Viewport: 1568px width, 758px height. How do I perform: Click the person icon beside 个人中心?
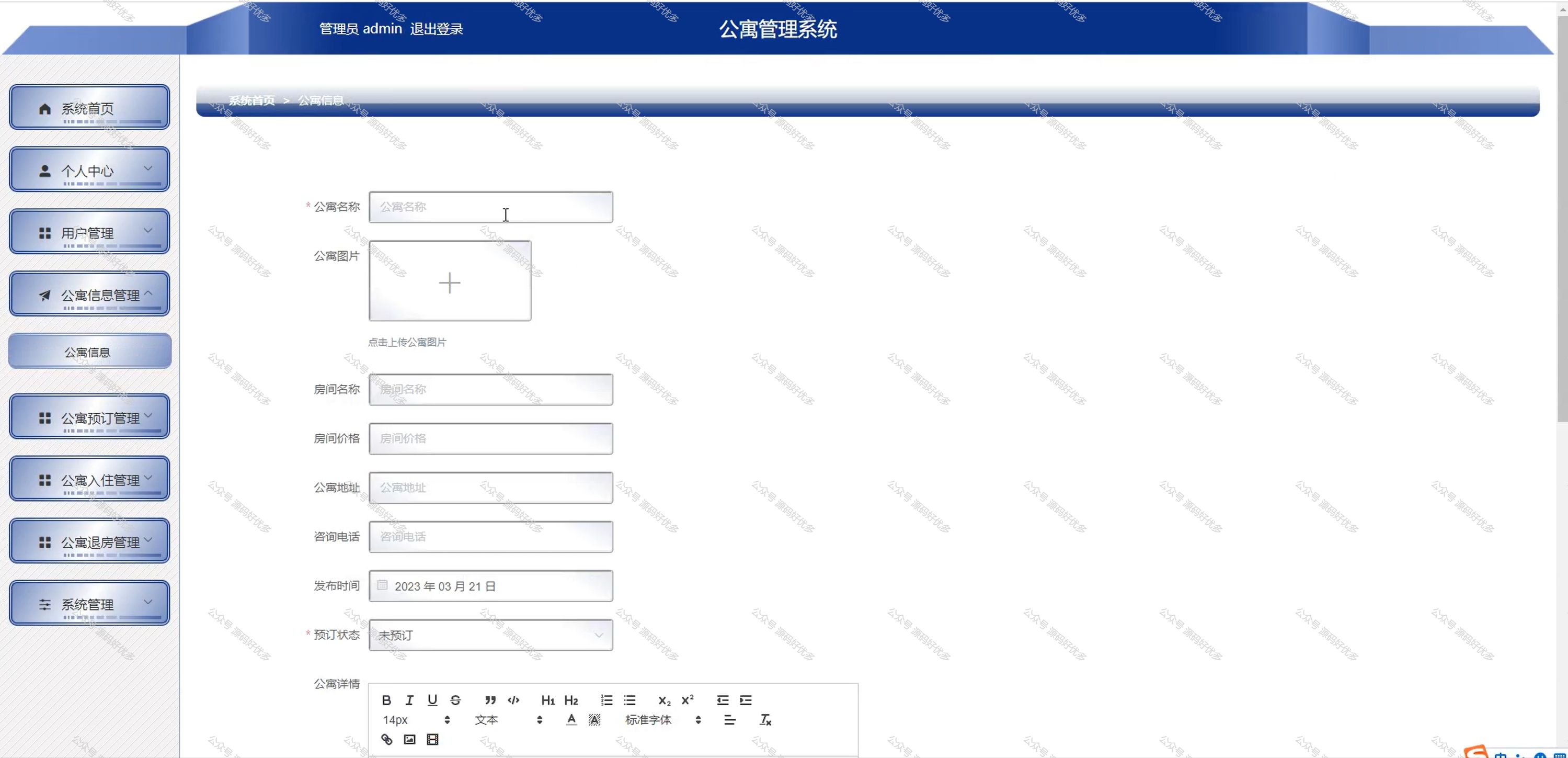44,171
